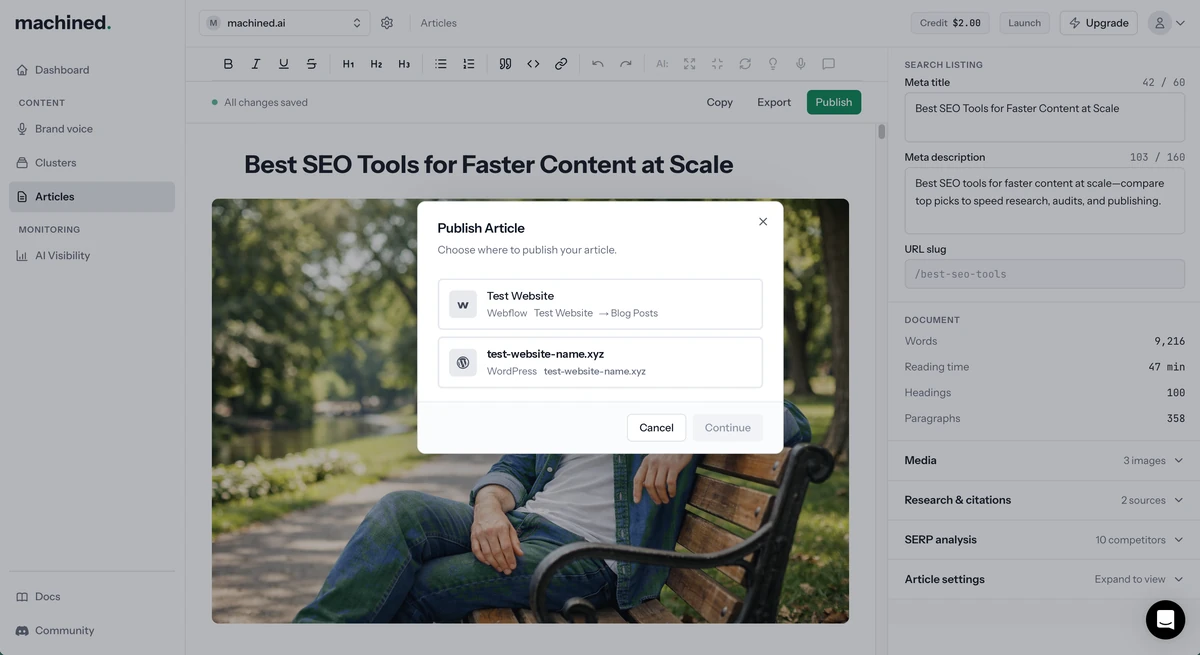Edit the Meta description field

1044,200
